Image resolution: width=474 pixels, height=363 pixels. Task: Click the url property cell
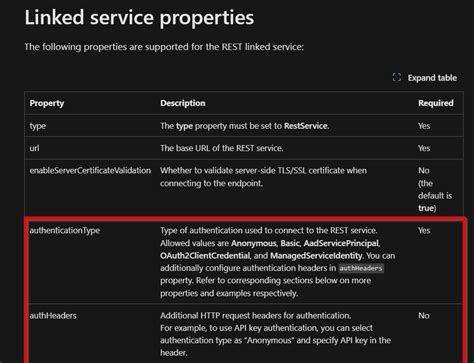[x=34, y=148]
